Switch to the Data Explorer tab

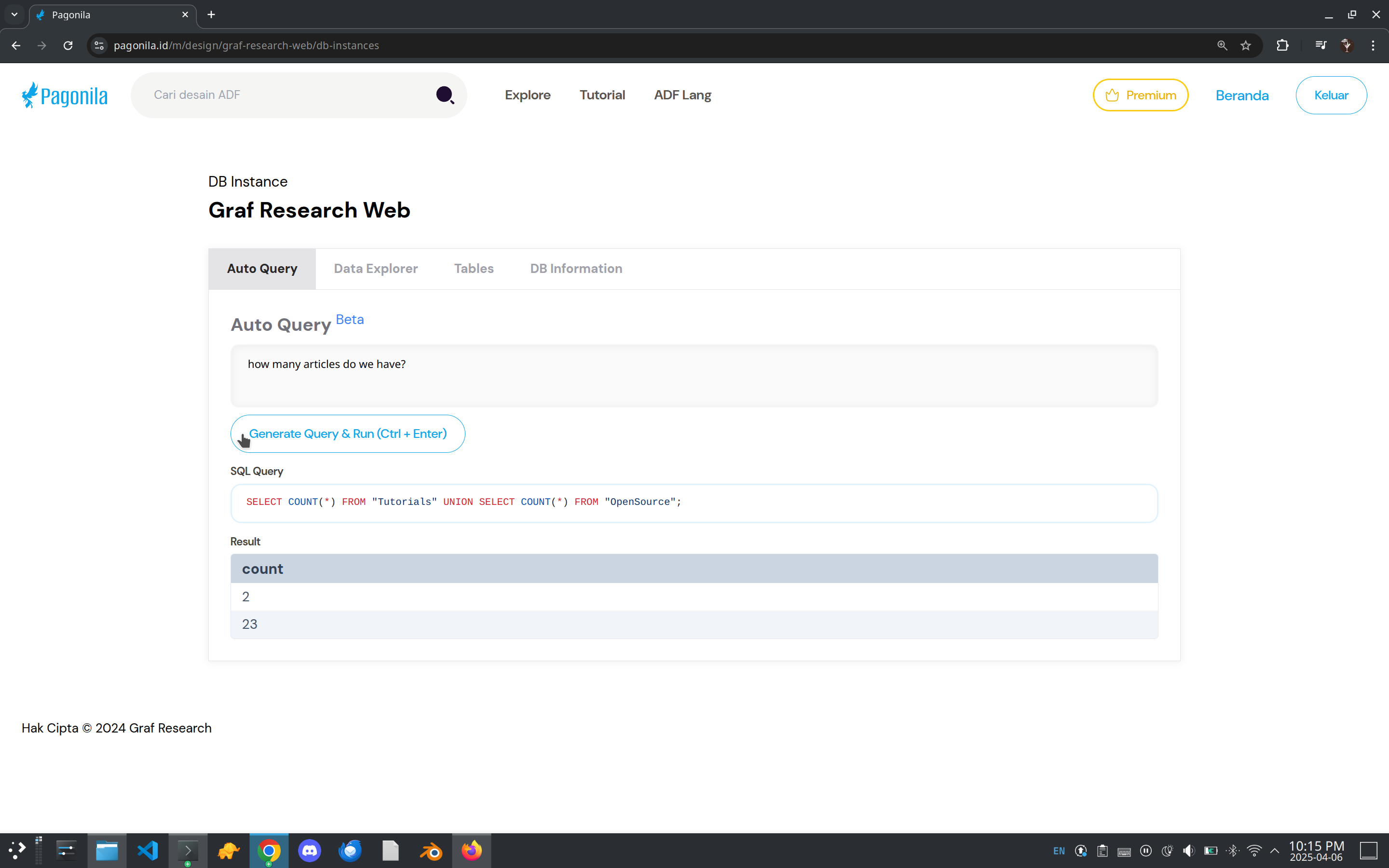[375, 269]
